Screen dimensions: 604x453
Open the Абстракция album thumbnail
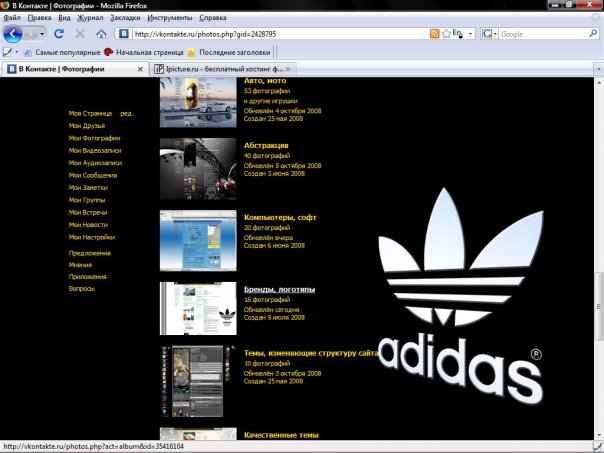pos(198,169)
